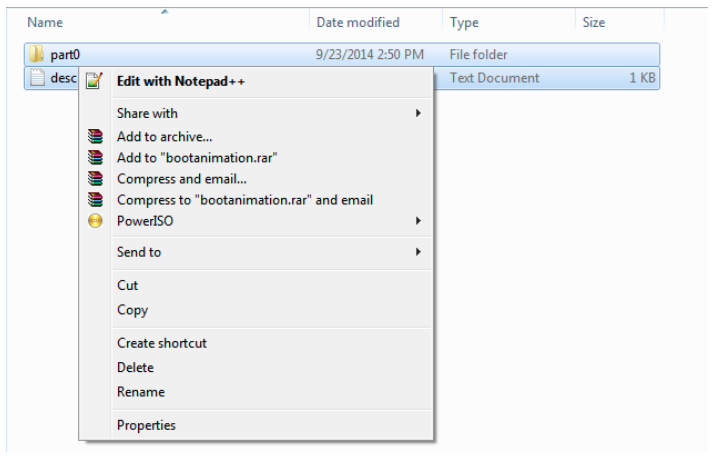
Task: Click the 9/23/2014 2:50 PM date cell
Action: point(369,55)
